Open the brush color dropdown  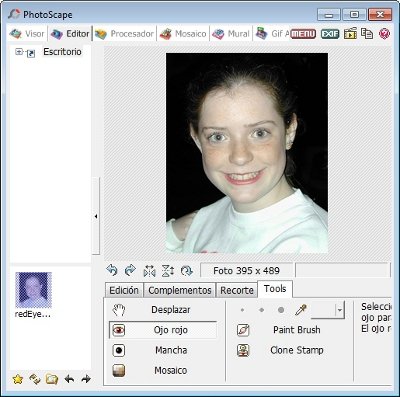[x=339, y=310]
